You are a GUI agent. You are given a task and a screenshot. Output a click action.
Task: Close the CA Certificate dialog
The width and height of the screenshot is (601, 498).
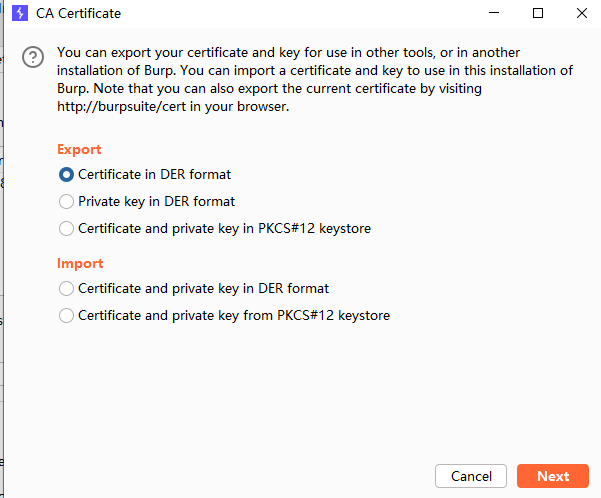pyautogui.click(x=583, y=13)
